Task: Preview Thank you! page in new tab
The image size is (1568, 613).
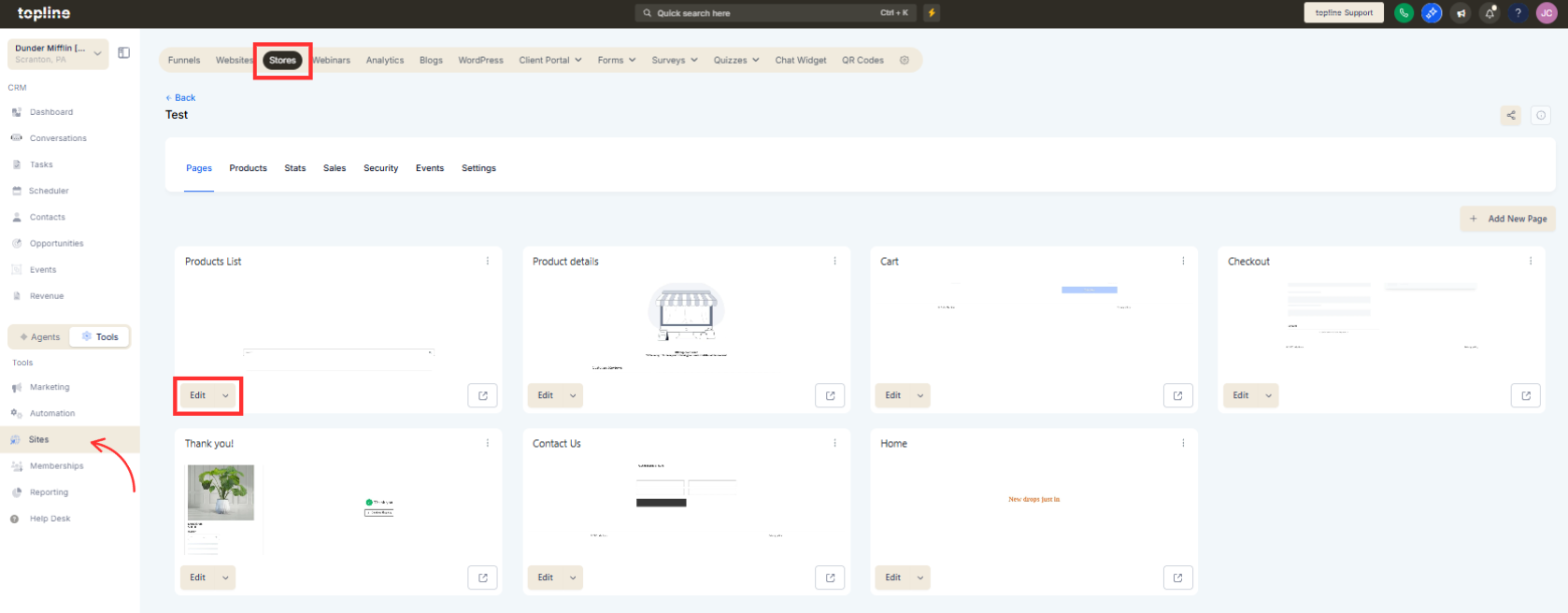Action: coord(483,577)
